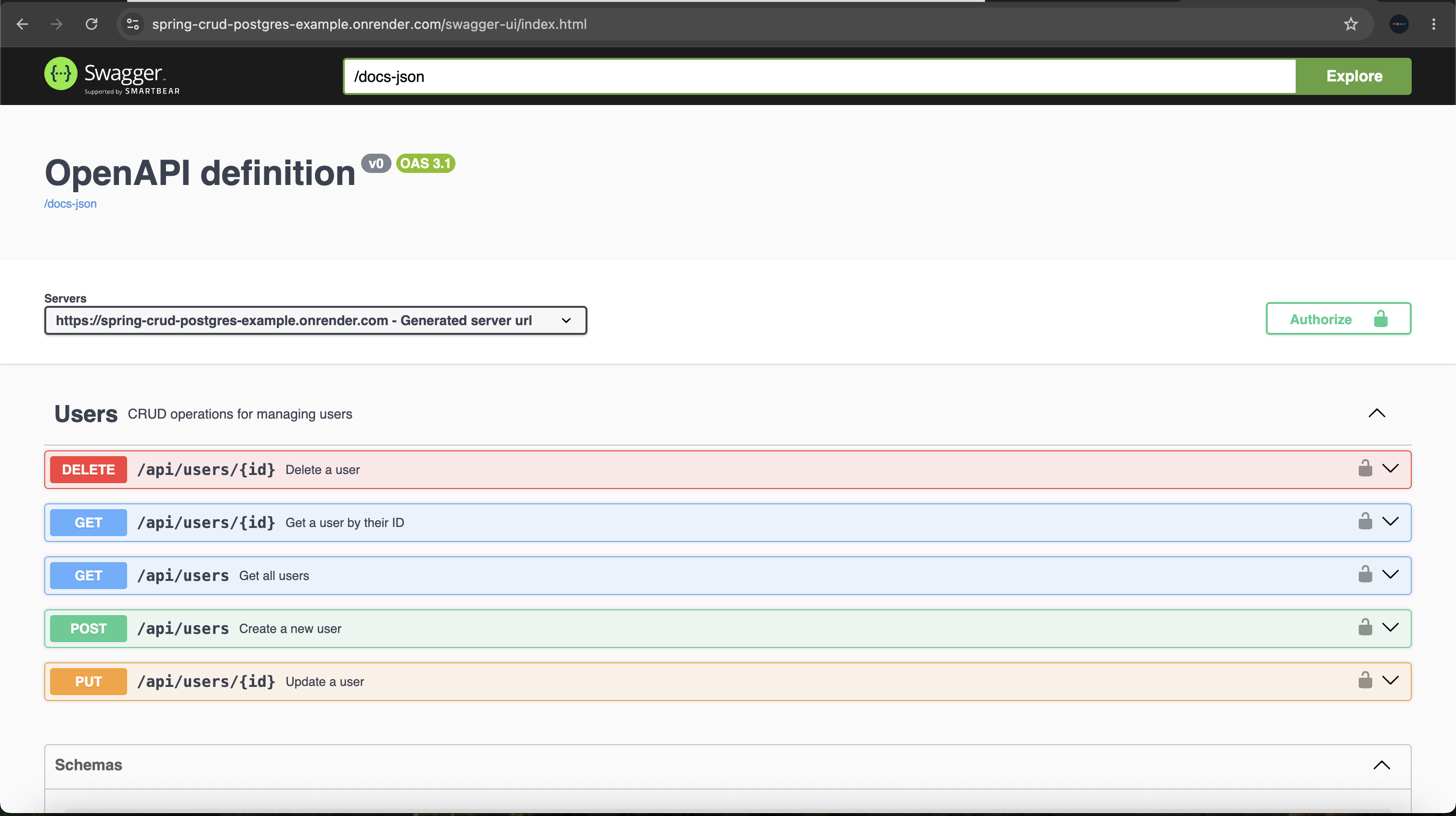Reload the page using browser refresh icon

tap(91, 24)
